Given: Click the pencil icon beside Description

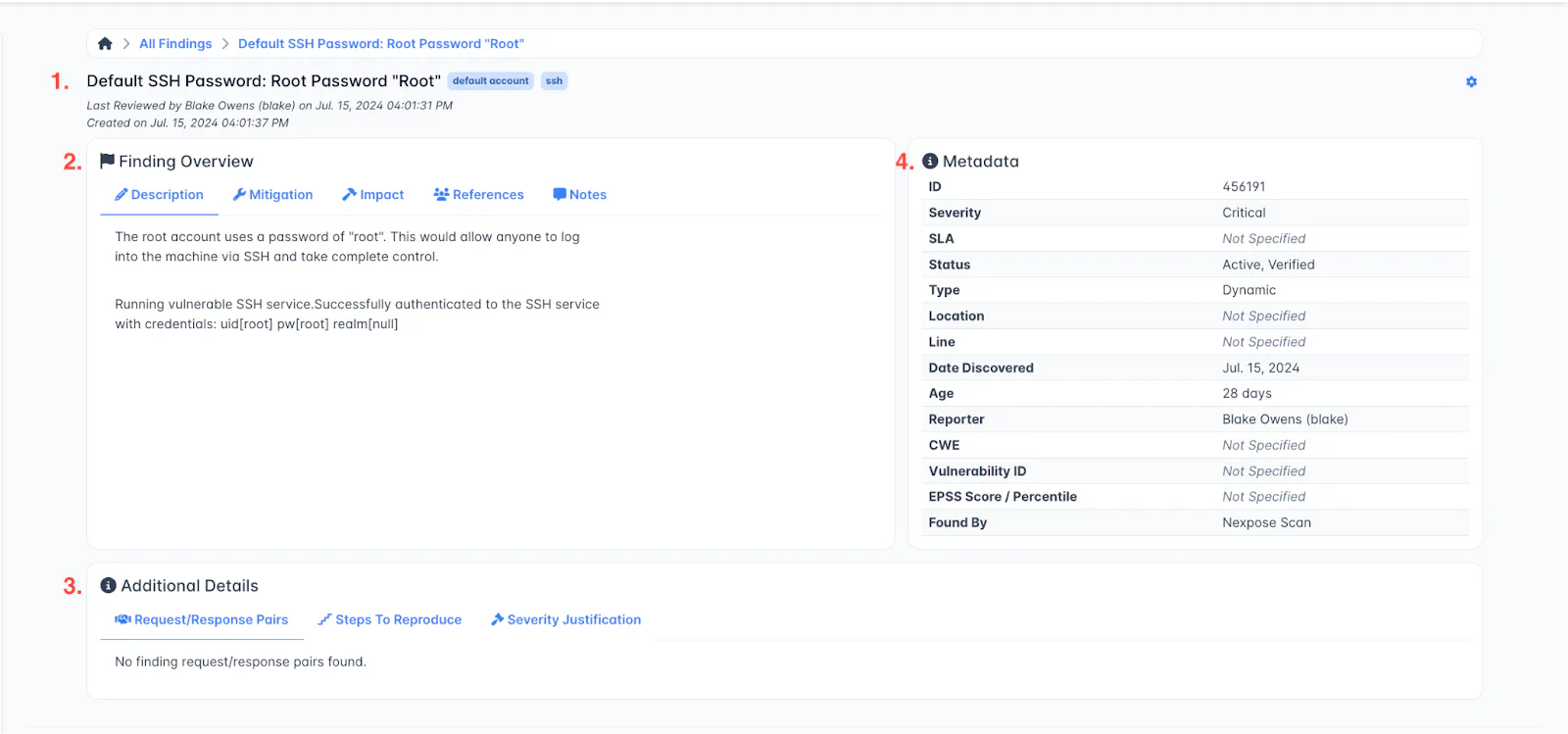Looking at the screenshot, I should point(122,195).
